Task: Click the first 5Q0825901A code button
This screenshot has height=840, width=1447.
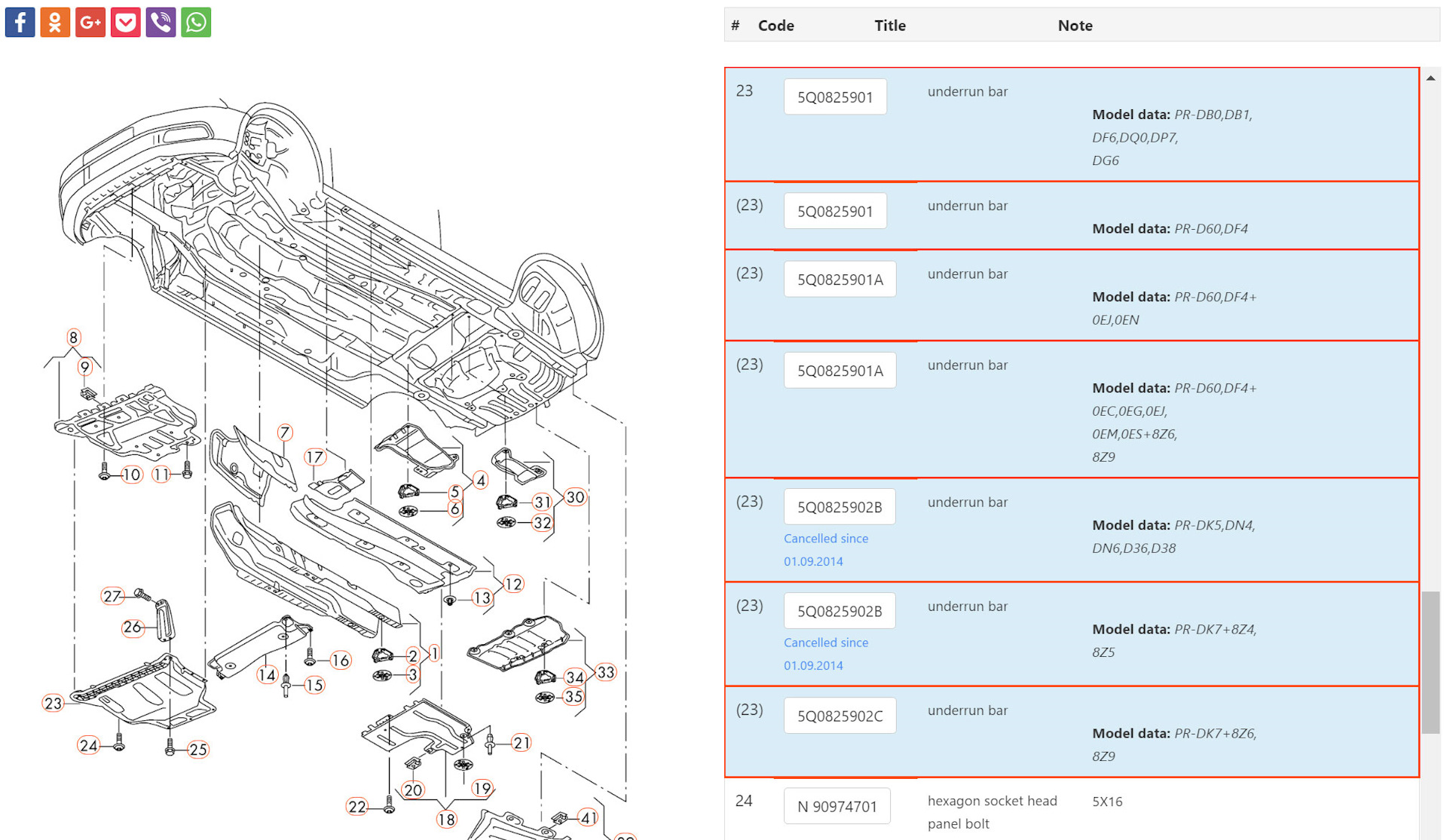Action: 840,279
